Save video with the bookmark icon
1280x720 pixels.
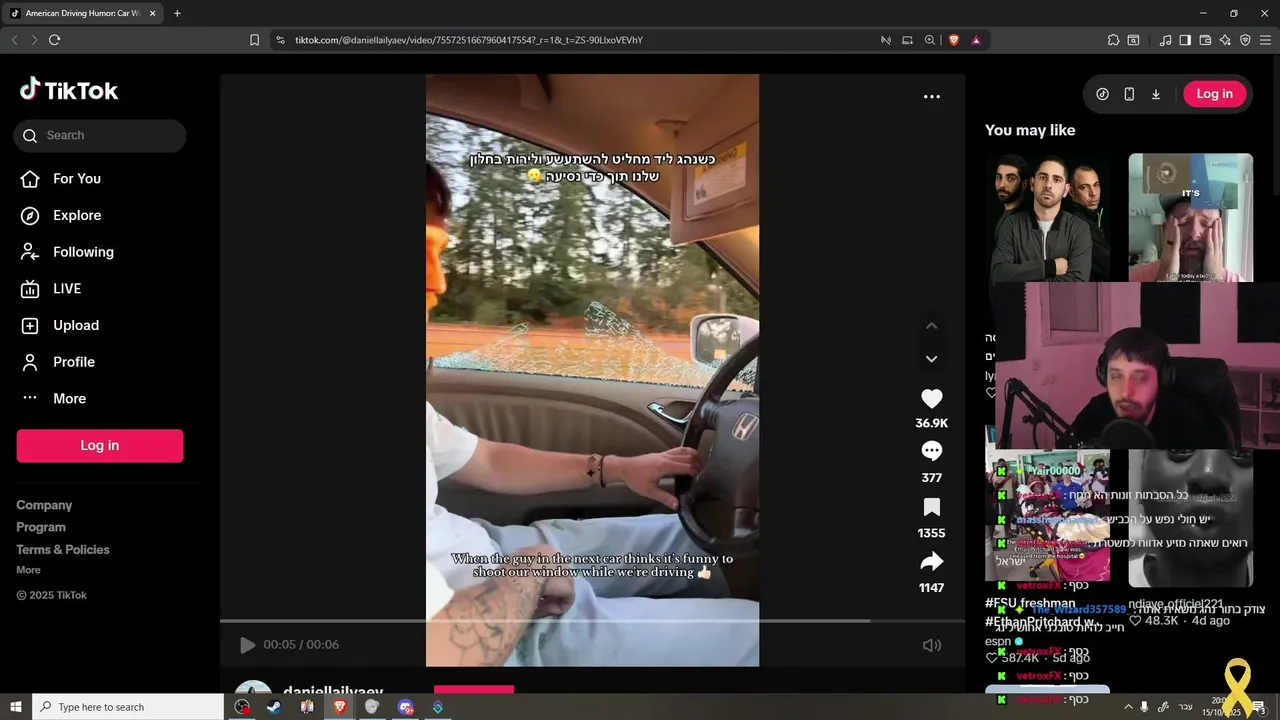click(x=931, y=507)
